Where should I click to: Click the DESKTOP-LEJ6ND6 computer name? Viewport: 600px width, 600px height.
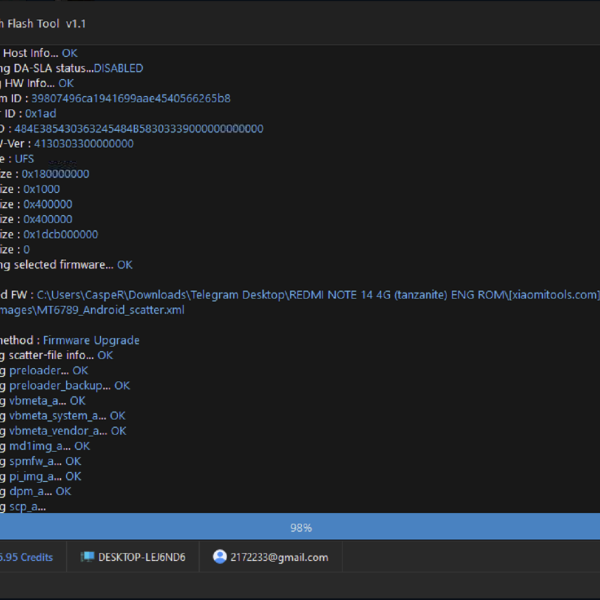(142, 557)
